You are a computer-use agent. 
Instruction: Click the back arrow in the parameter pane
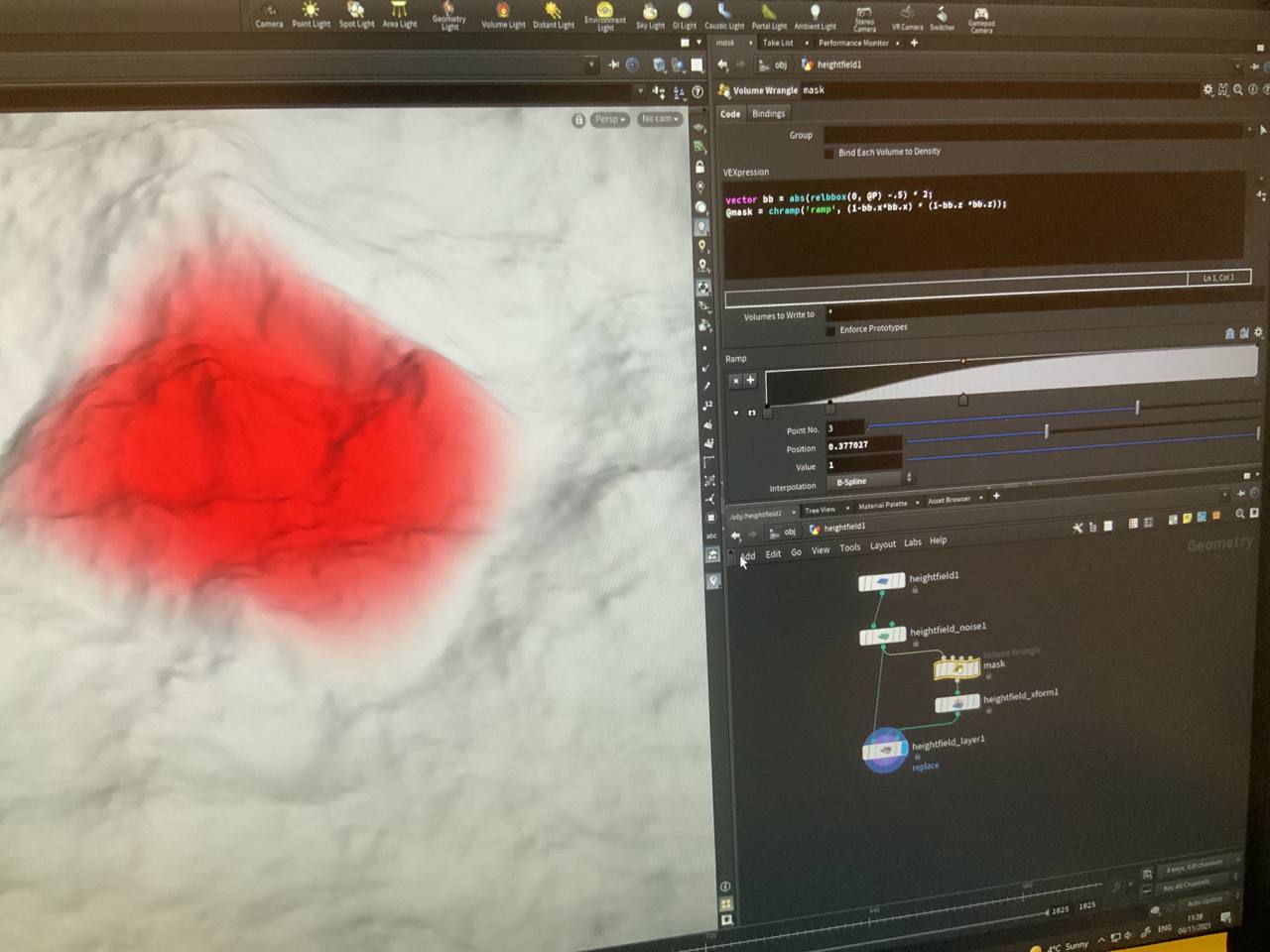point(722,64)
